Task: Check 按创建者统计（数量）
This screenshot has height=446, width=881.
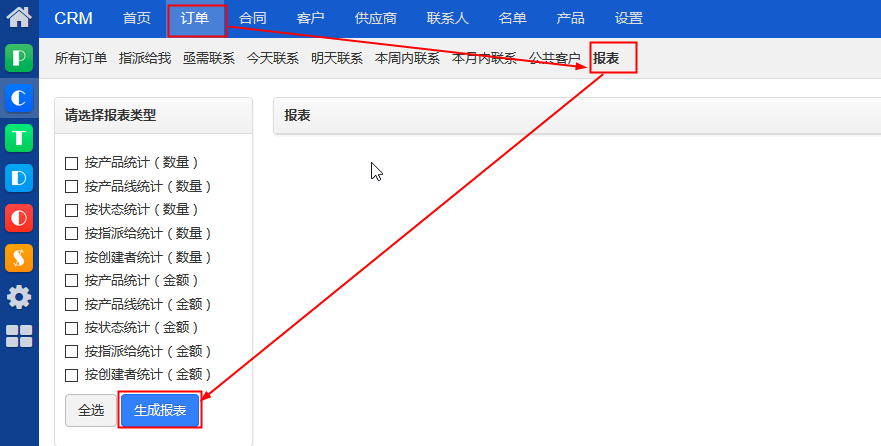Action: [71, 257]
